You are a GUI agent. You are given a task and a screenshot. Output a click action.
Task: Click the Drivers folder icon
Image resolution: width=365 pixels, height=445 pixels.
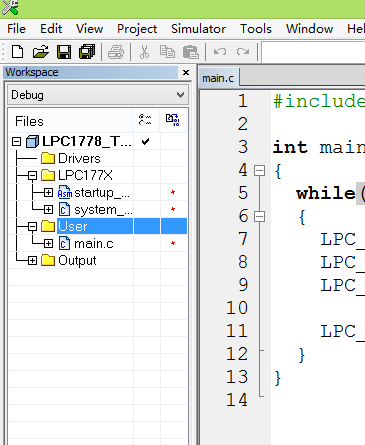coord(48,158)
